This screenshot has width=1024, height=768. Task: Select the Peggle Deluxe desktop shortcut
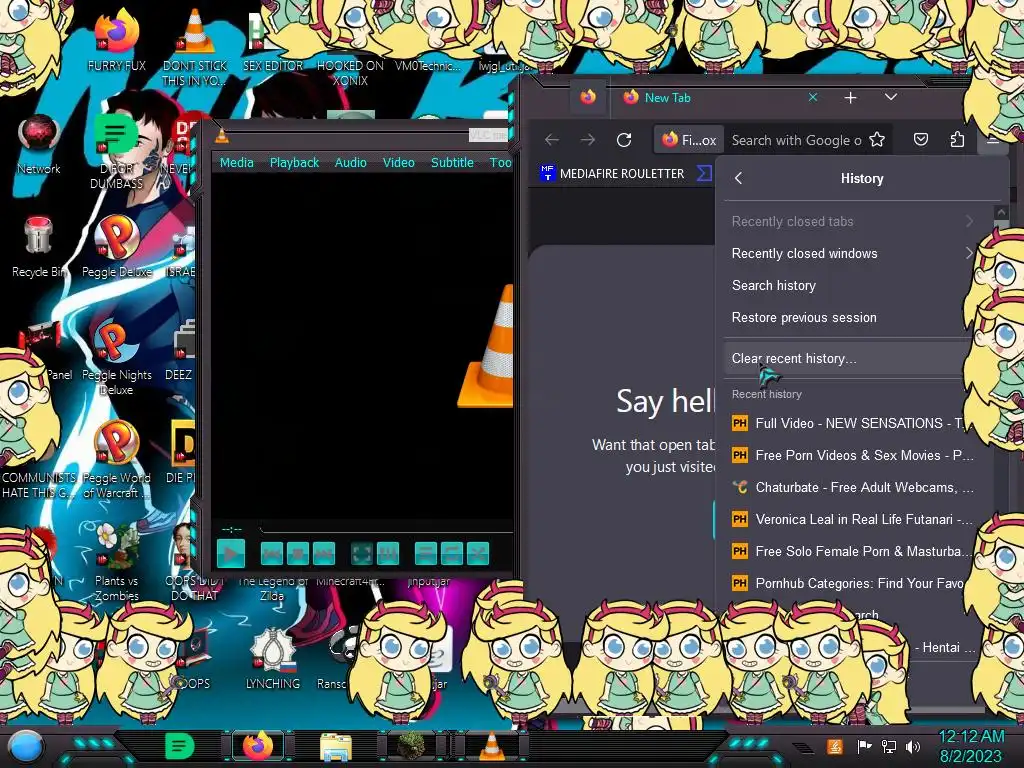click(116, 247)
